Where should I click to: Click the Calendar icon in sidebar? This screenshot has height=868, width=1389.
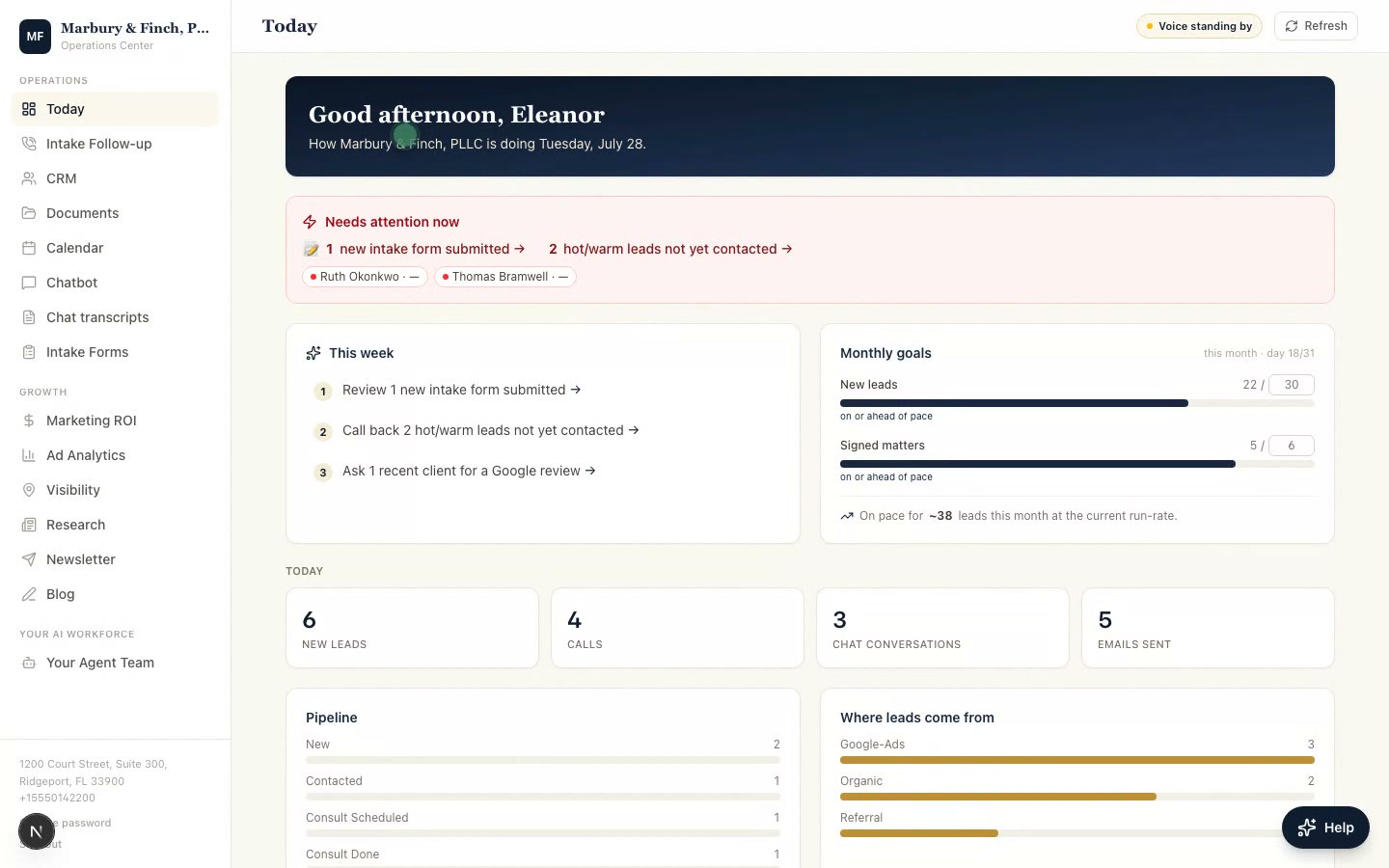tap(29, 248)
